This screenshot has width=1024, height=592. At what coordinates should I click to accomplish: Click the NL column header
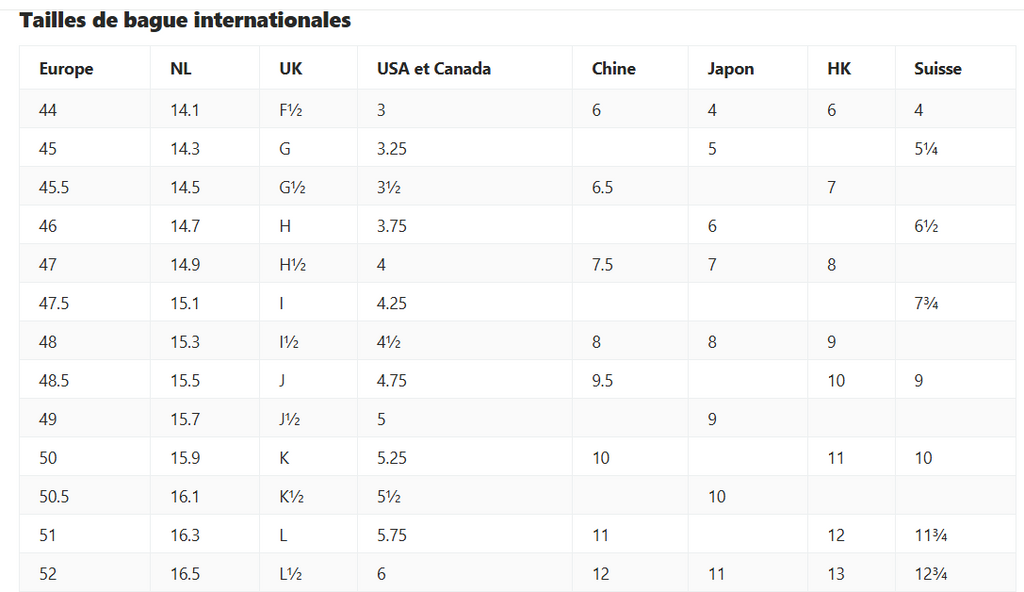point(181,69)
